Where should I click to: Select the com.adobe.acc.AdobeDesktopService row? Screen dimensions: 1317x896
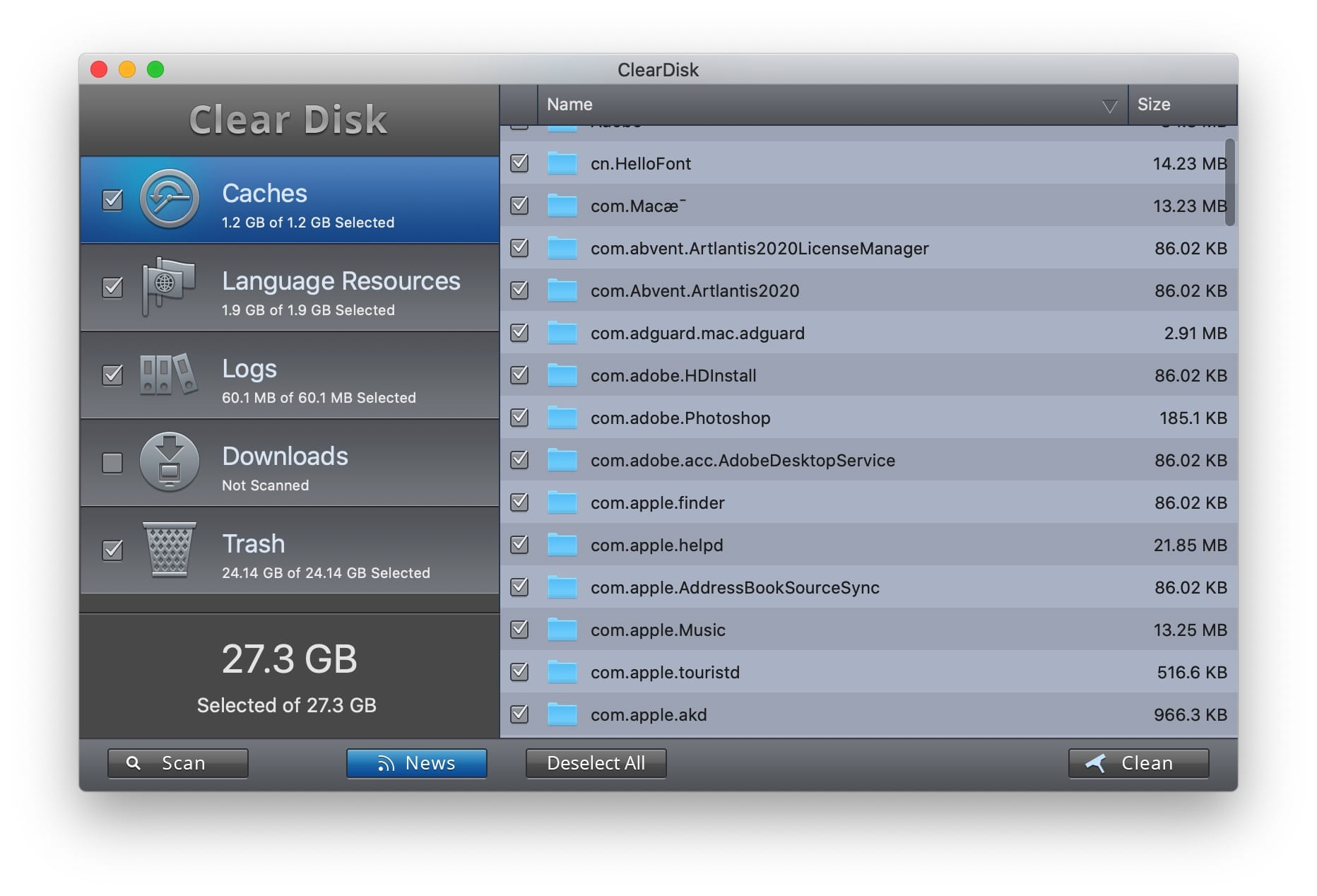[x=869, y=460]
